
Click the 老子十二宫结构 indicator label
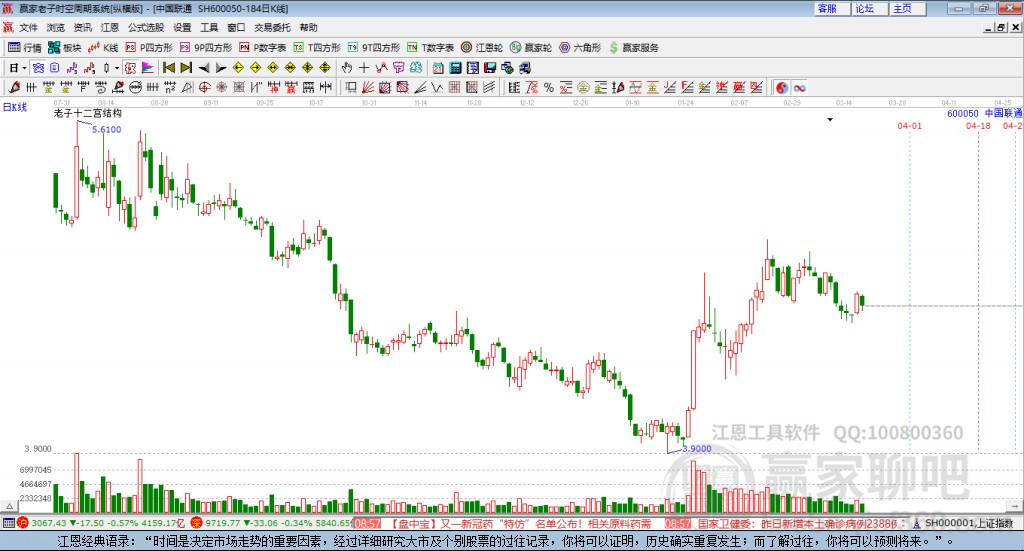(88, 113)
